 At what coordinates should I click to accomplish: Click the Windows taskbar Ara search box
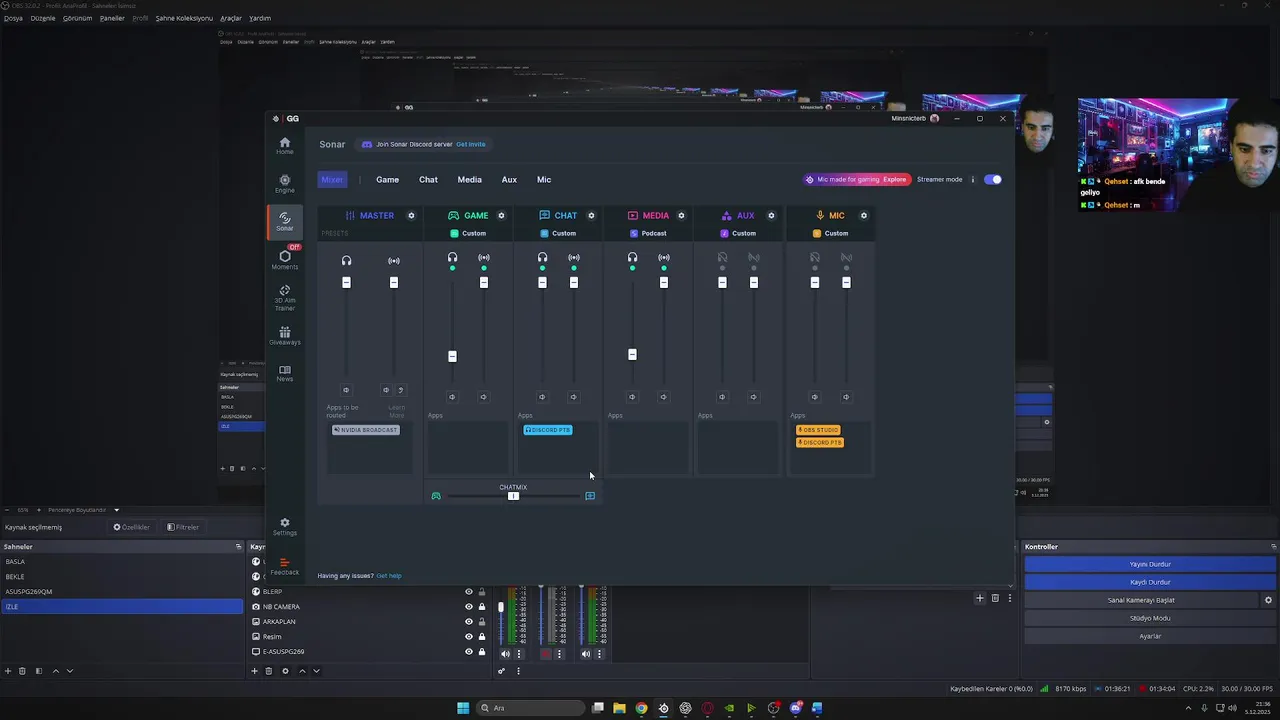(x=528, y=708)
